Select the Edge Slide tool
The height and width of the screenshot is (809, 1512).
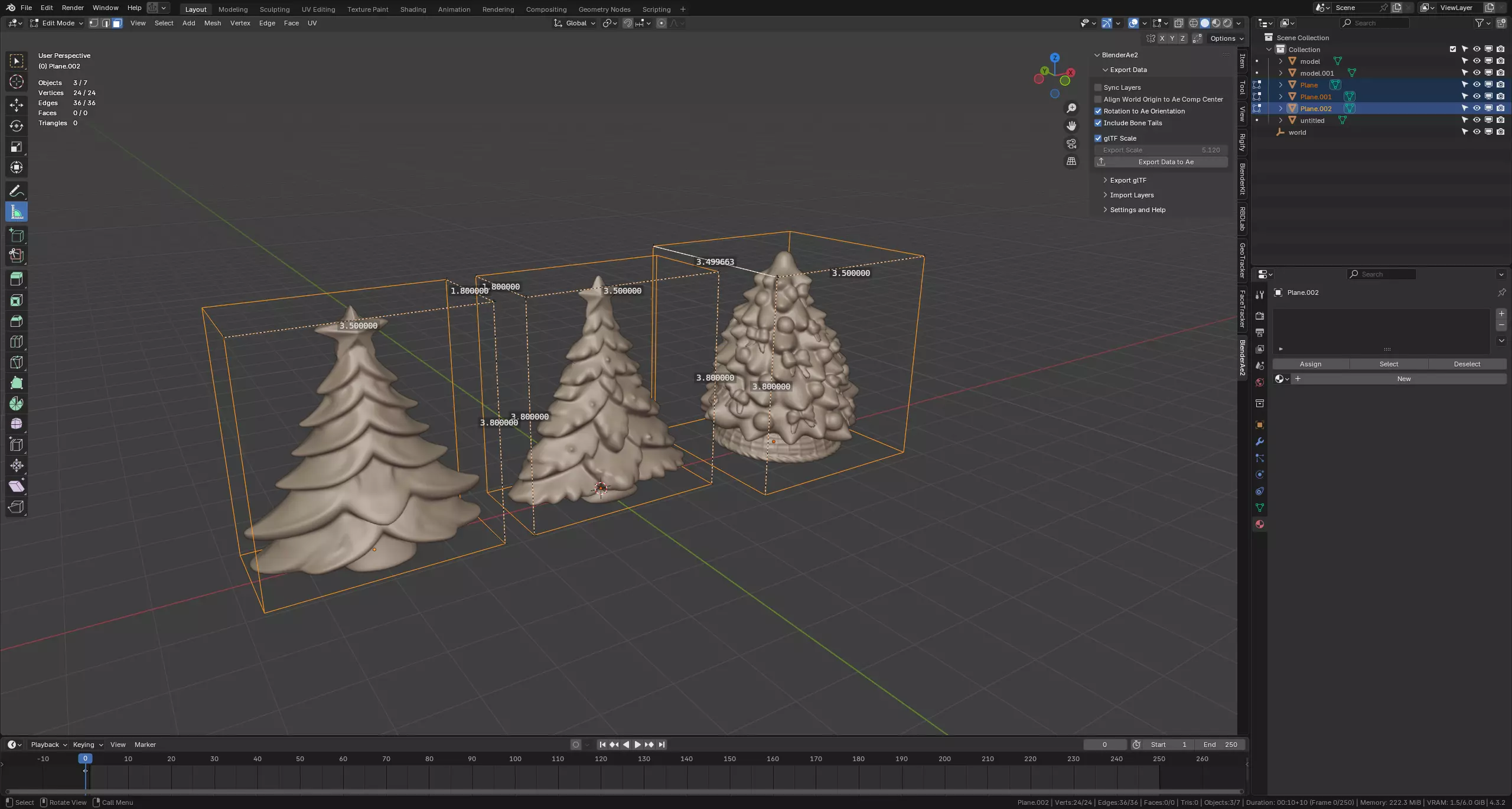point(17,445)
